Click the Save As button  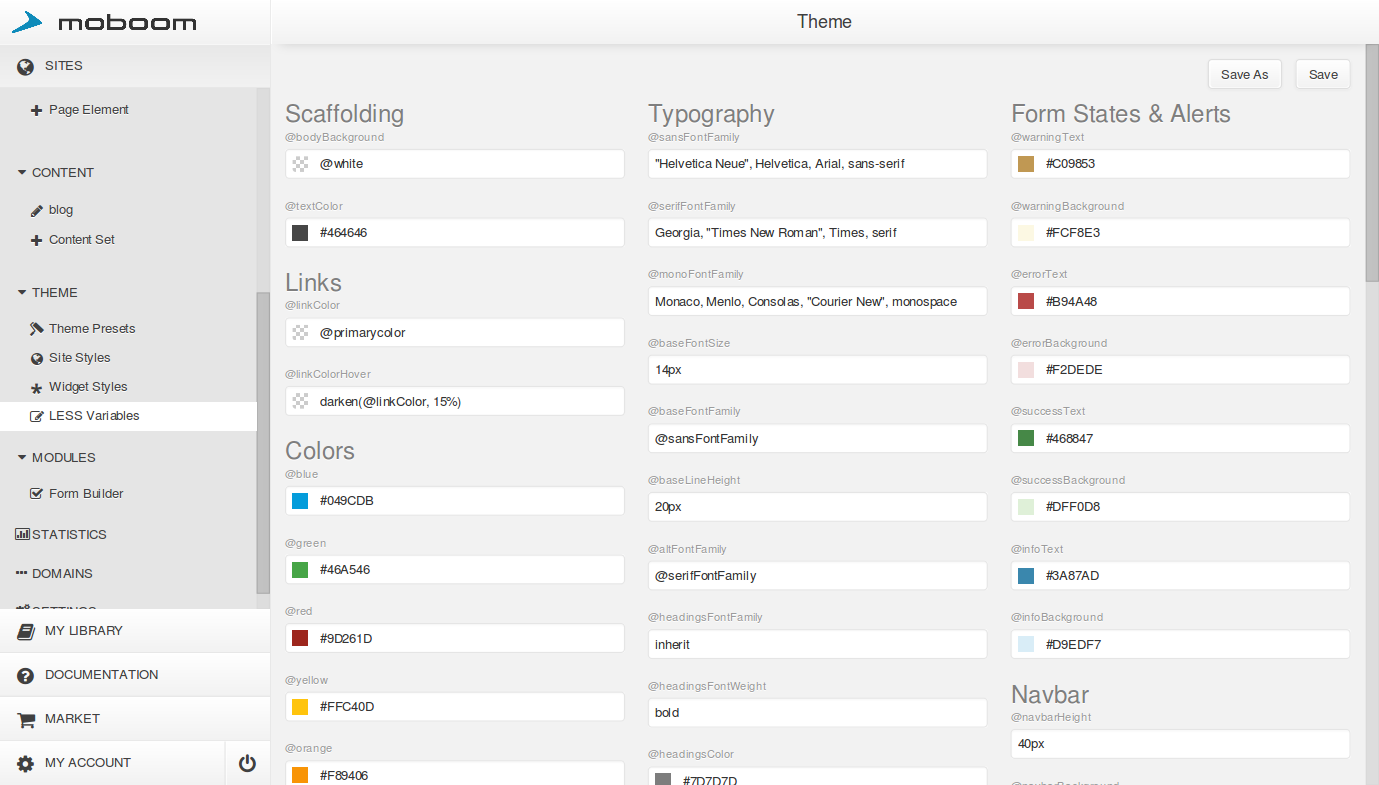(1244, 75)
